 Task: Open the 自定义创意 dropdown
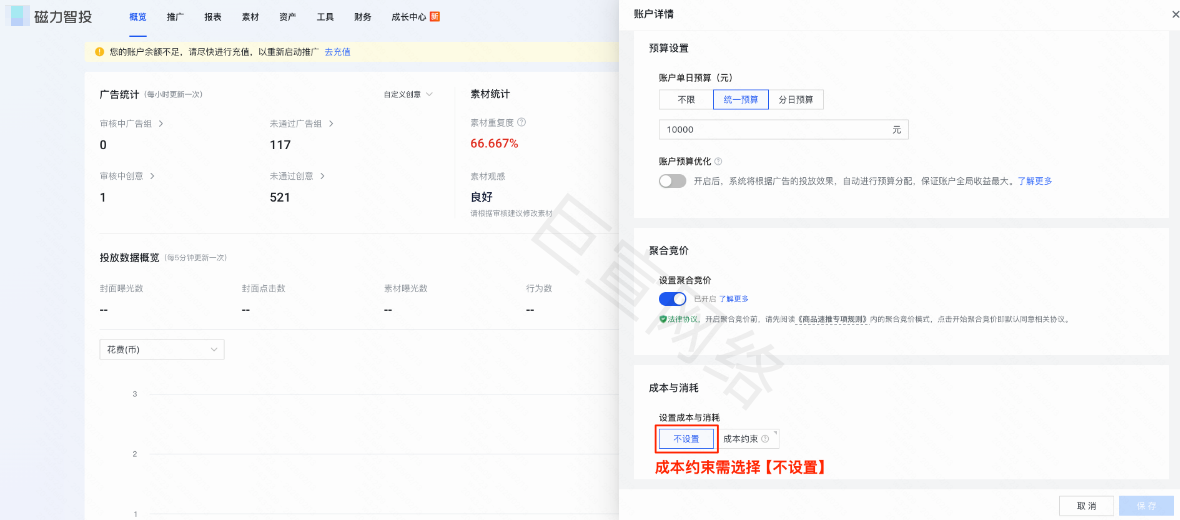pyautogui.click(x=408, y=95)
